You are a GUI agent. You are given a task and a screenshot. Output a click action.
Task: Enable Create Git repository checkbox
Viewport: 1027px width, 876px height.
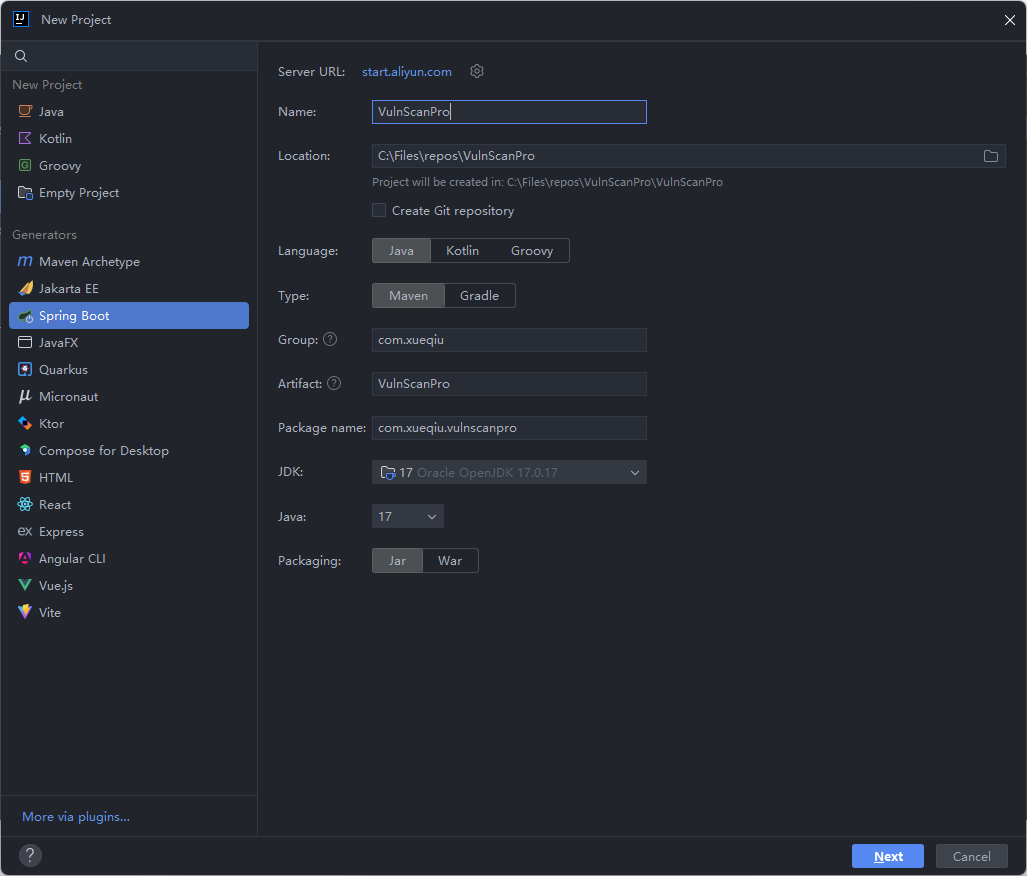click(x=379, y=211)
